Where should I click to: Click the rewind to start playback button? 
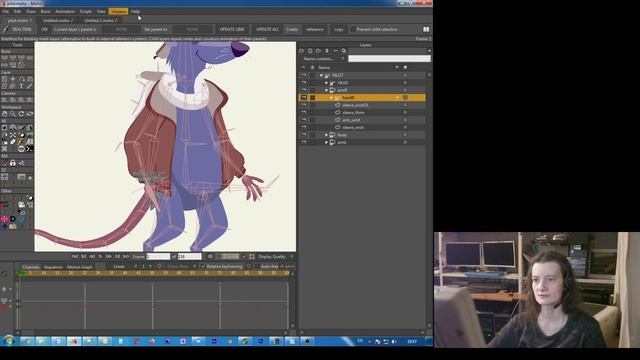[x=75, y=256]
